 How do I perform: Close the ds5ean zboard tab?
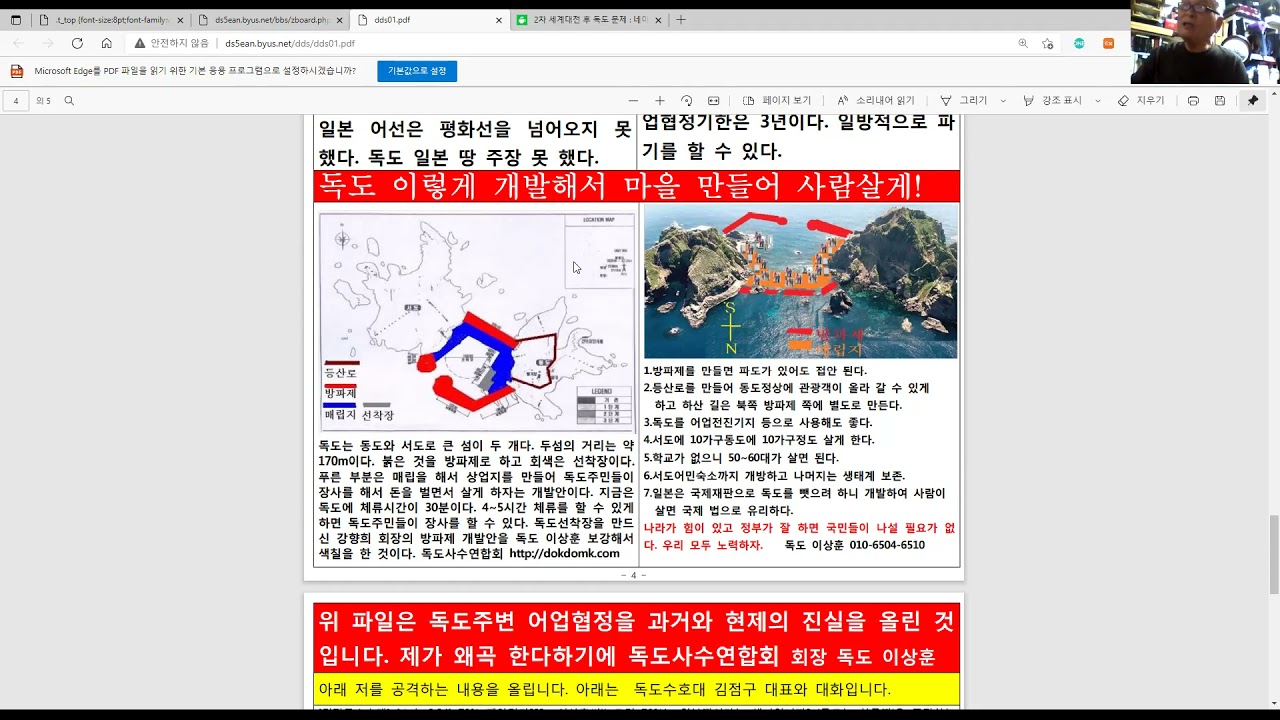339,20
